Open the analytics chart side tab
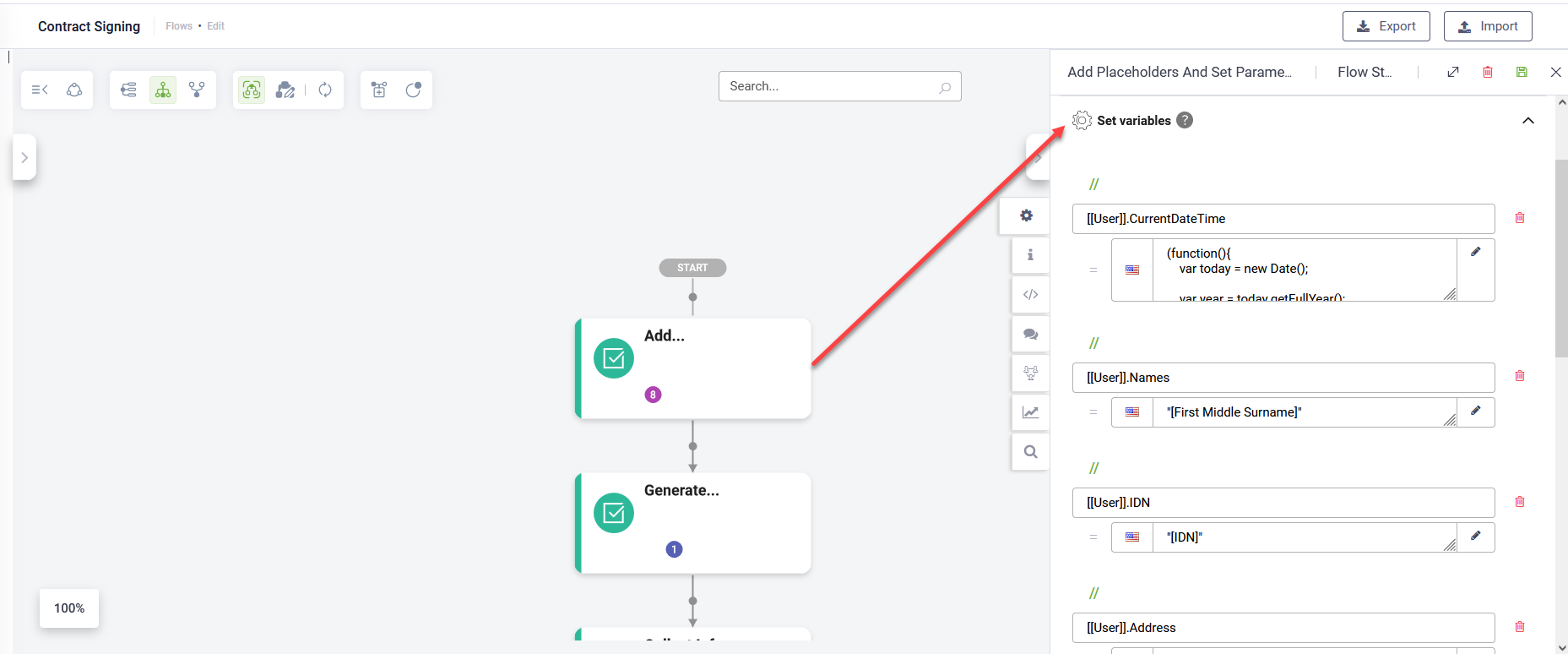 pos(1030,412)
